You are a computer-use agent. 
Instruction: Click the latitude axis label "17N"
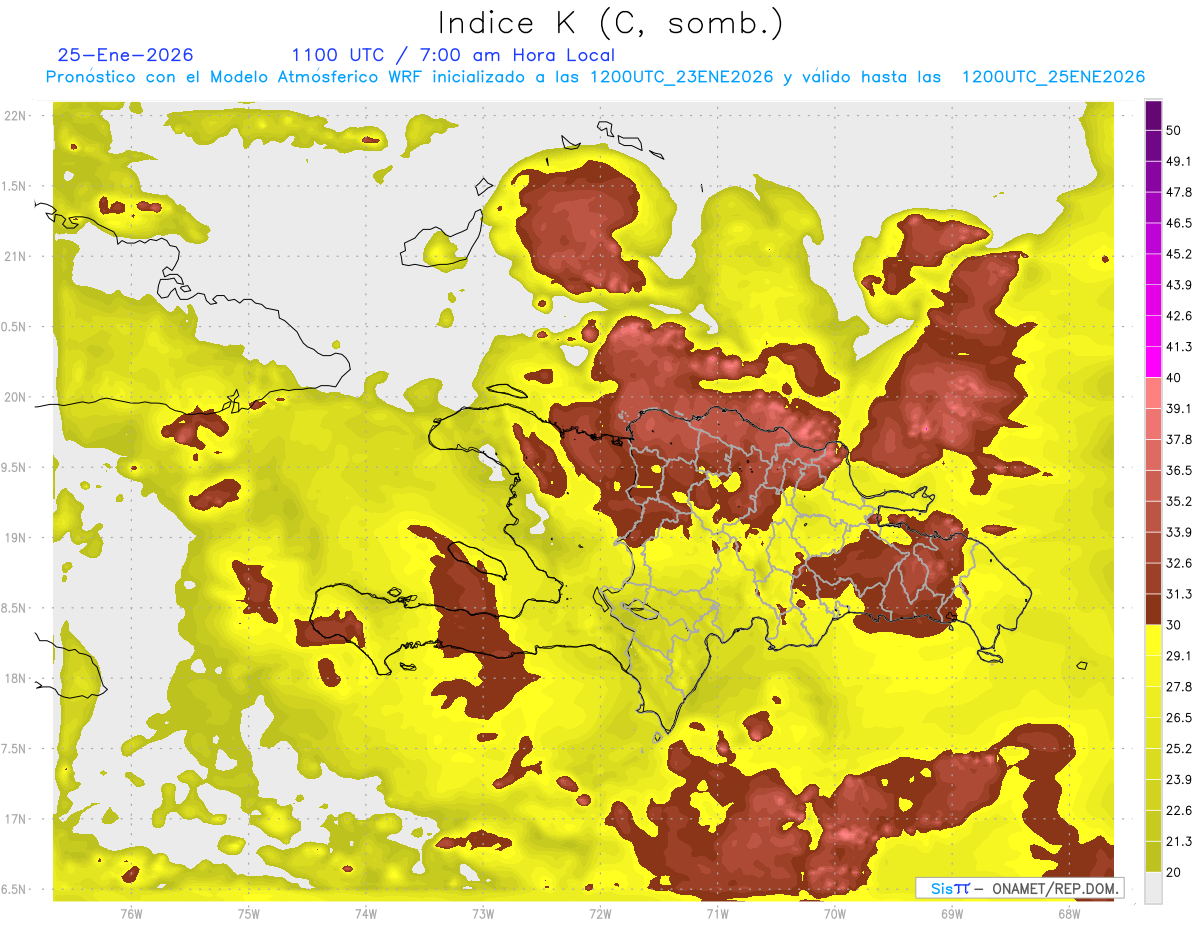tap(14, 819)
